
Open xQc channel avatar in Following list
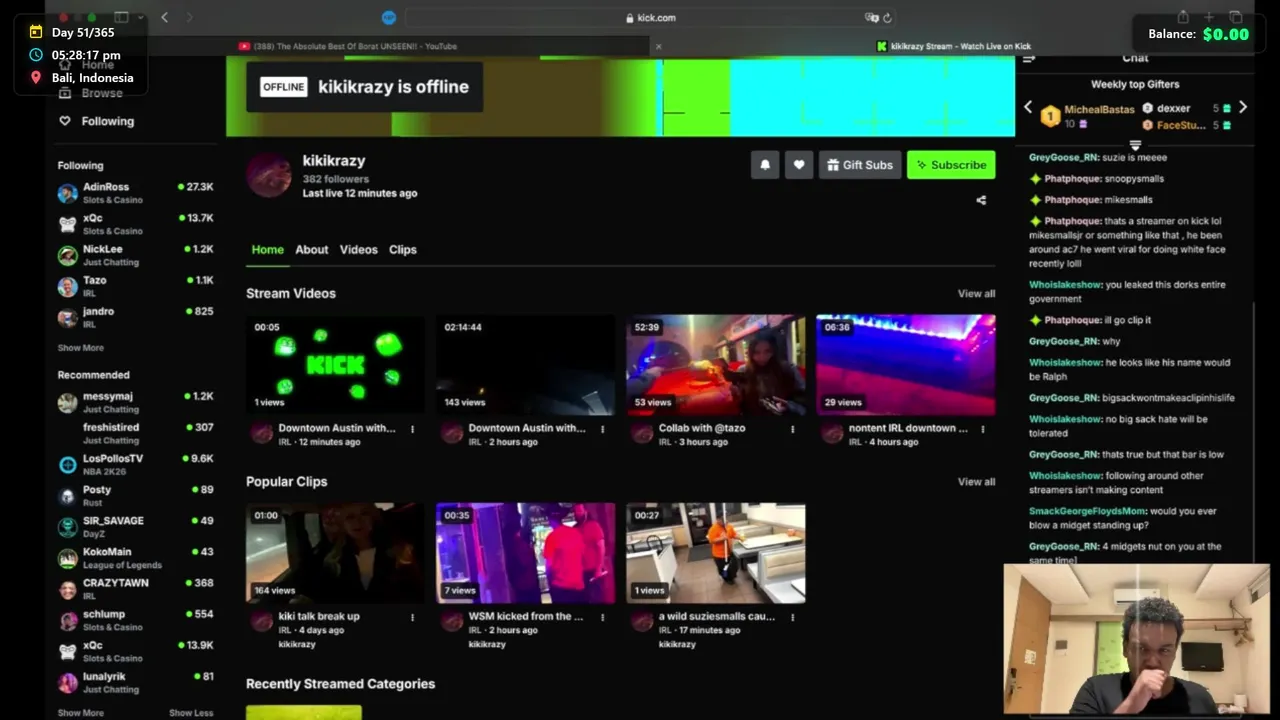(67, 224)
